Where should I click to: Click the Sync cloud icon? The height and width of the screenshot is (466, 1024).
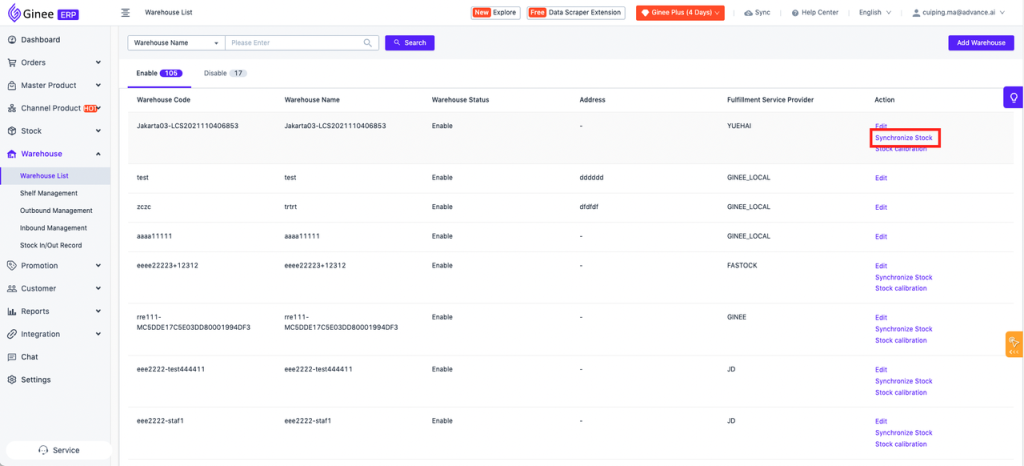point(748,13)
